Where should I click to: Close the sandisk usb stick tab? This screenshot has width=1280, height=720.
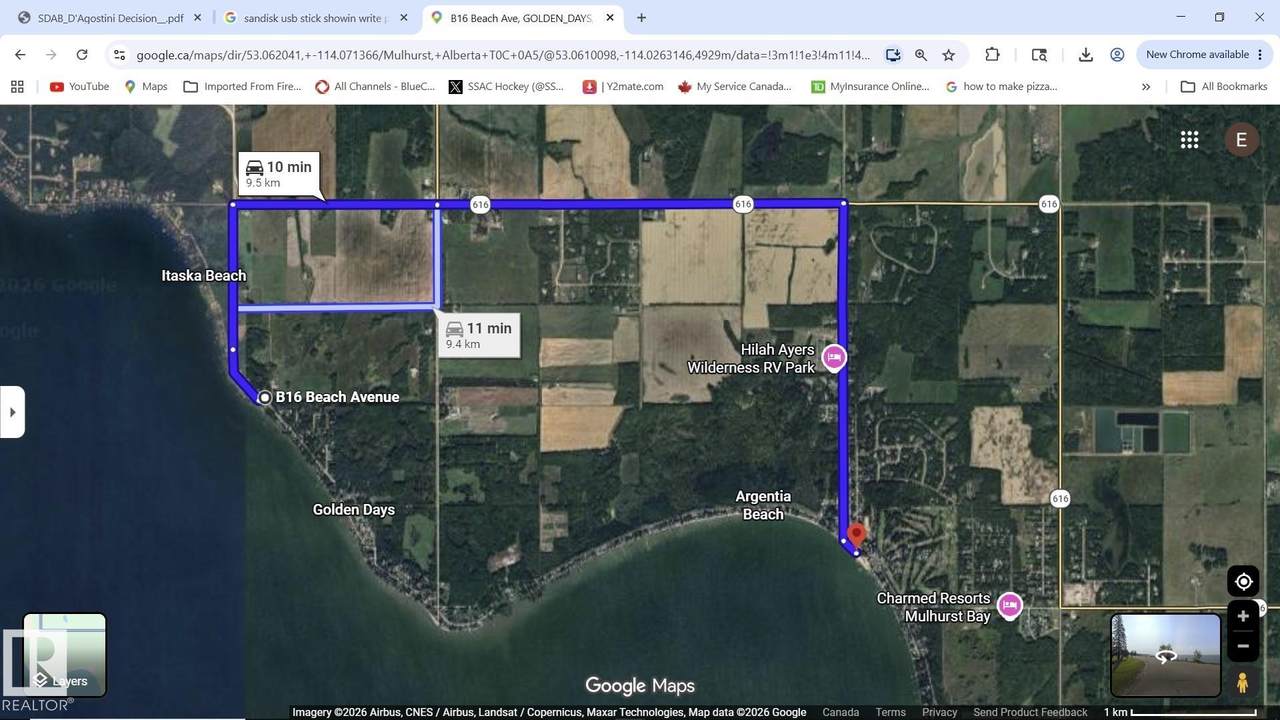(x=404, y=18)
